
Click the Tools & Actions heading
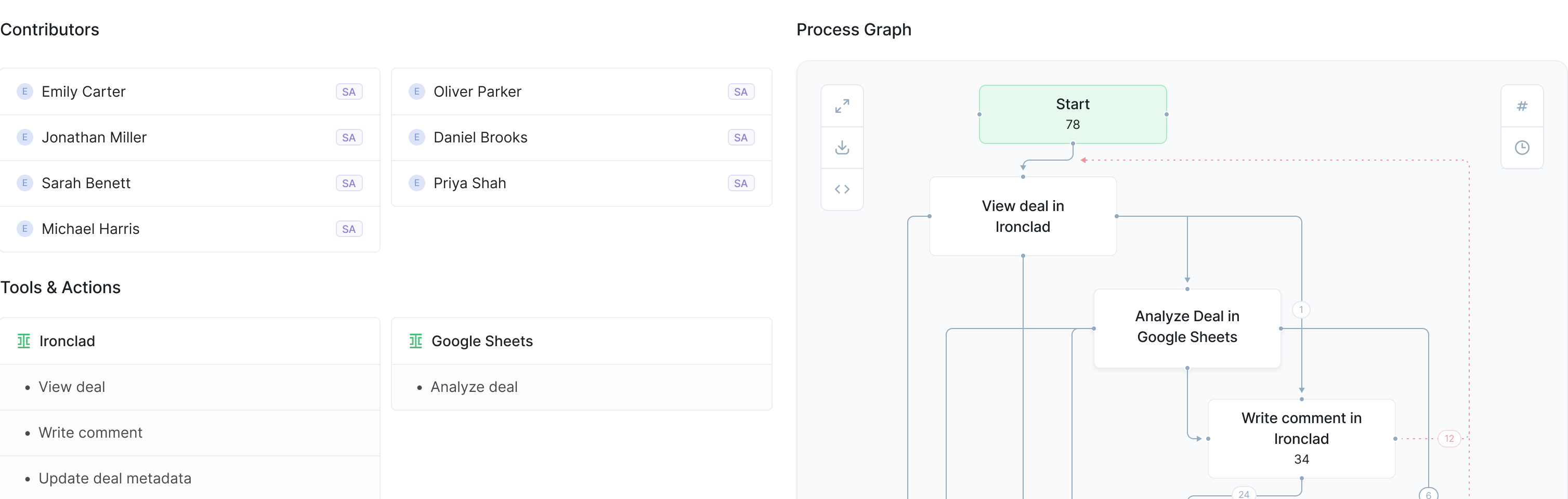click(x=60, y=287)
